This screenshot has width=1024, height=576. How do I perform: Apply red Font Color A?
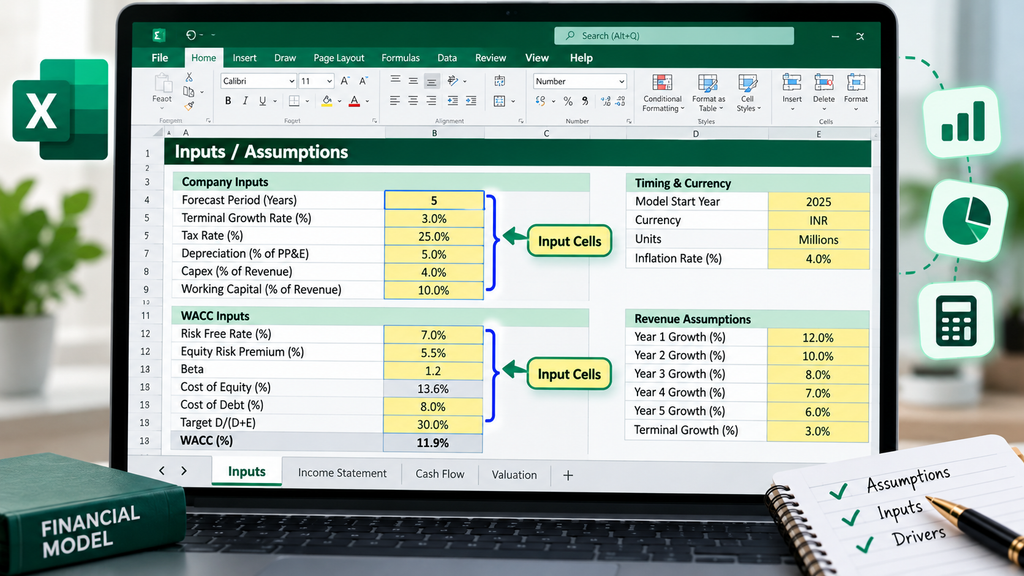(354, 101)
